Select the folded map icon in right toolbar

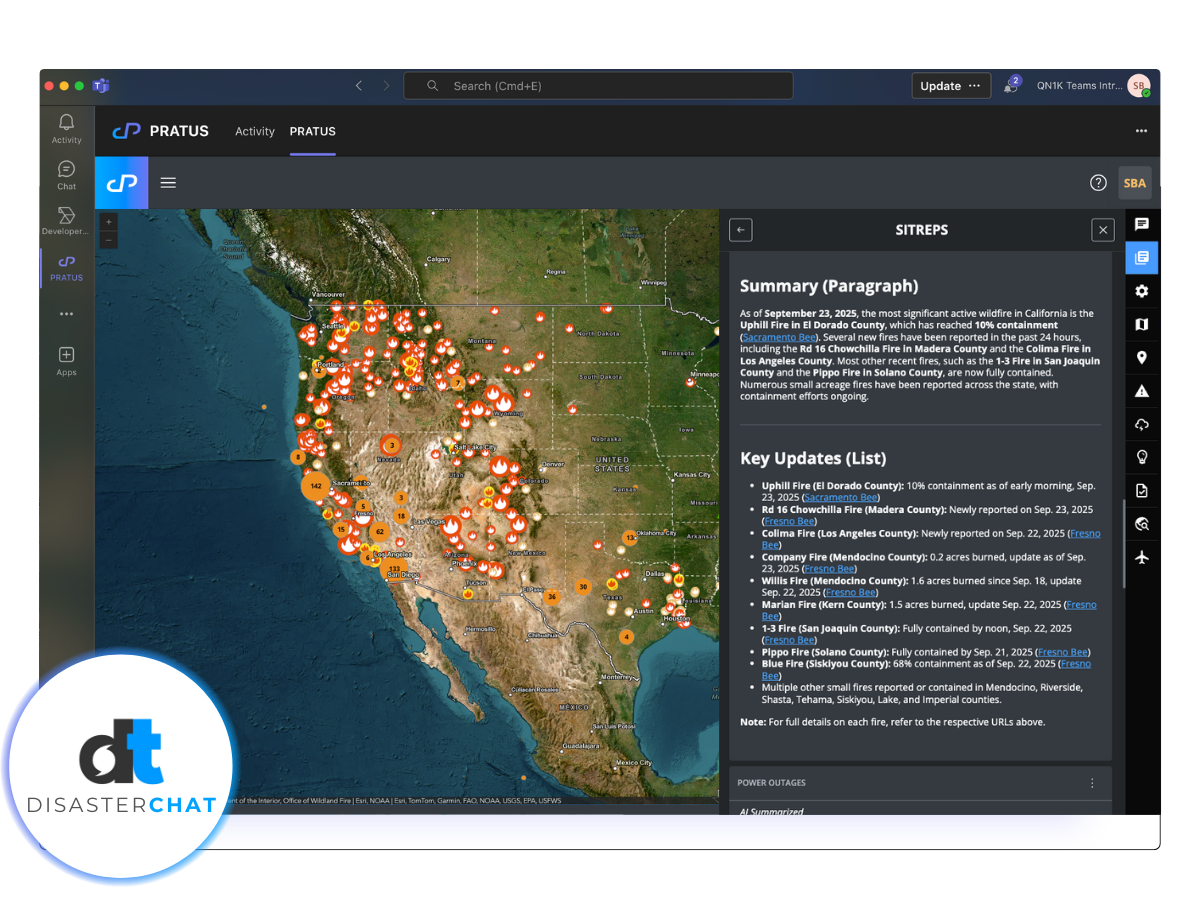coord(1141,324)
